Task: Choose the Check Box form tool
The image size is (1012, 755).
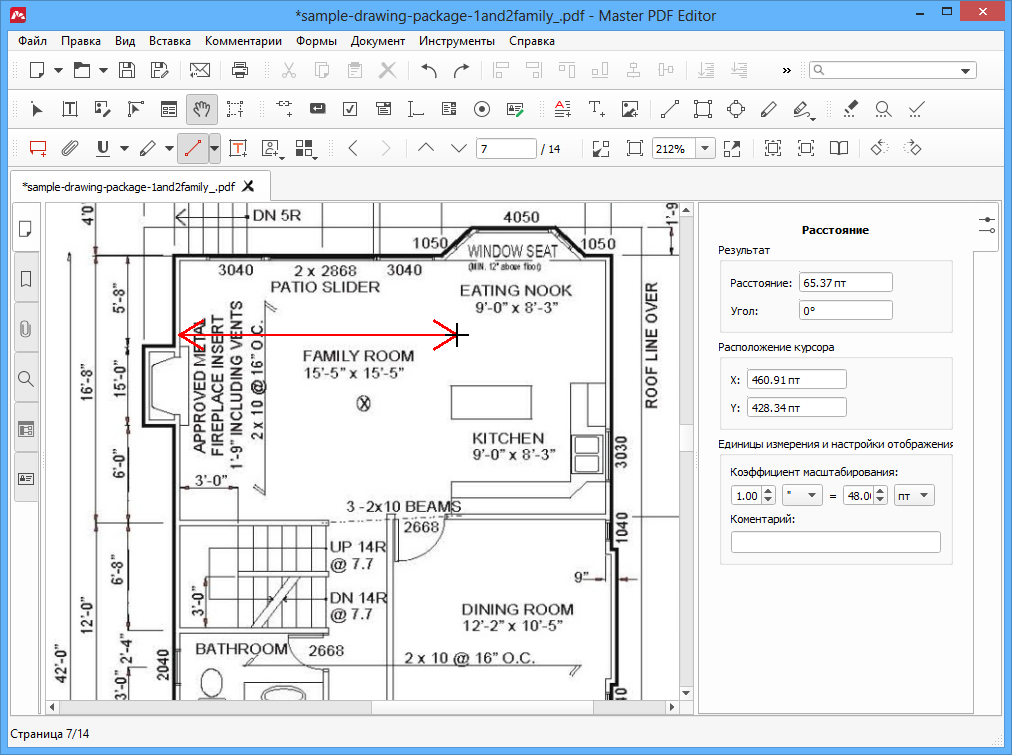Action: (x=350, y=109)
